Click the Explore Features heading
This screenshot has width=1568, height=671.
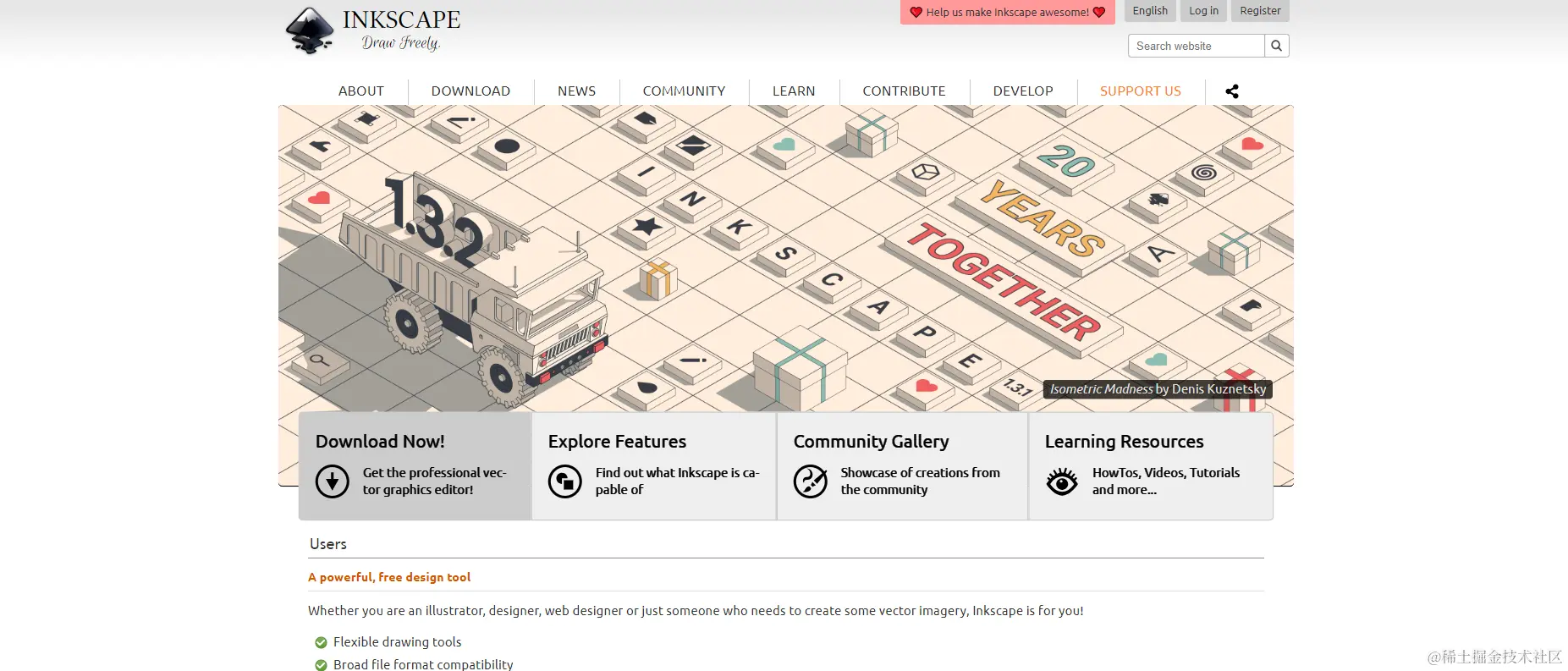(x=617, y=442)
